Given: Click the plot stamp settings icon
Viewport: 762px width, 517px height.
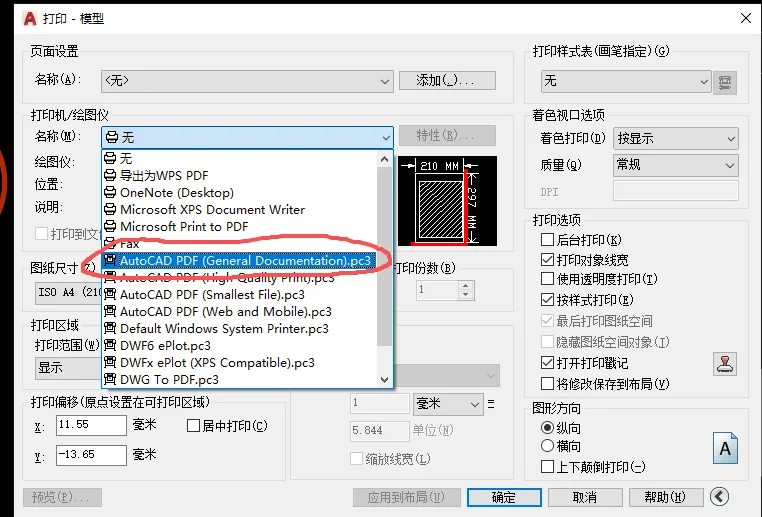Looking at the screenshot, I should pyautogui.click(x=725, y=364).
